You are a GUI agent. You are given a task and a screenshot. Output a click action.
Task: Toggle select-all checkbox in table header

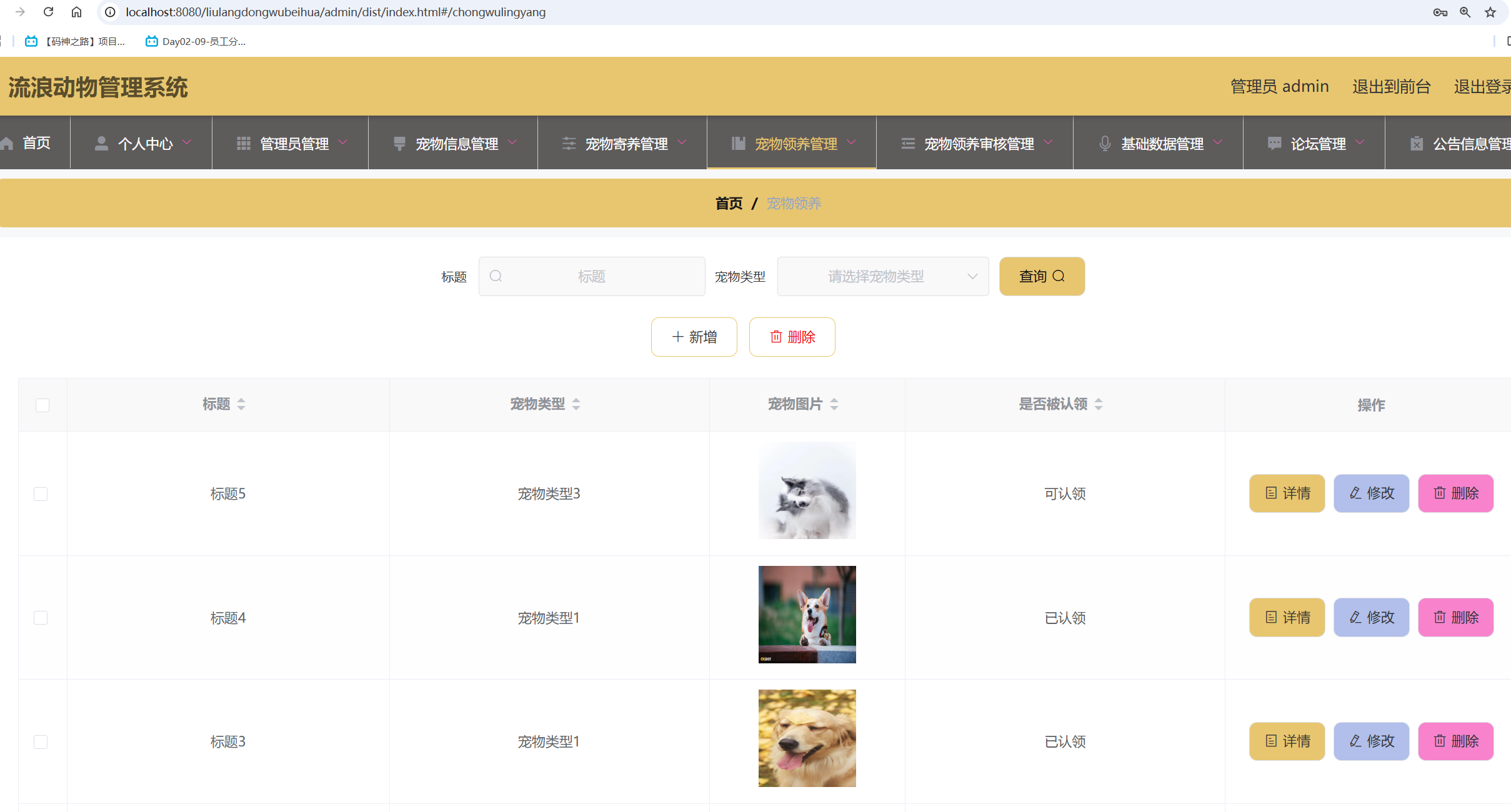(x=42, y=405)
